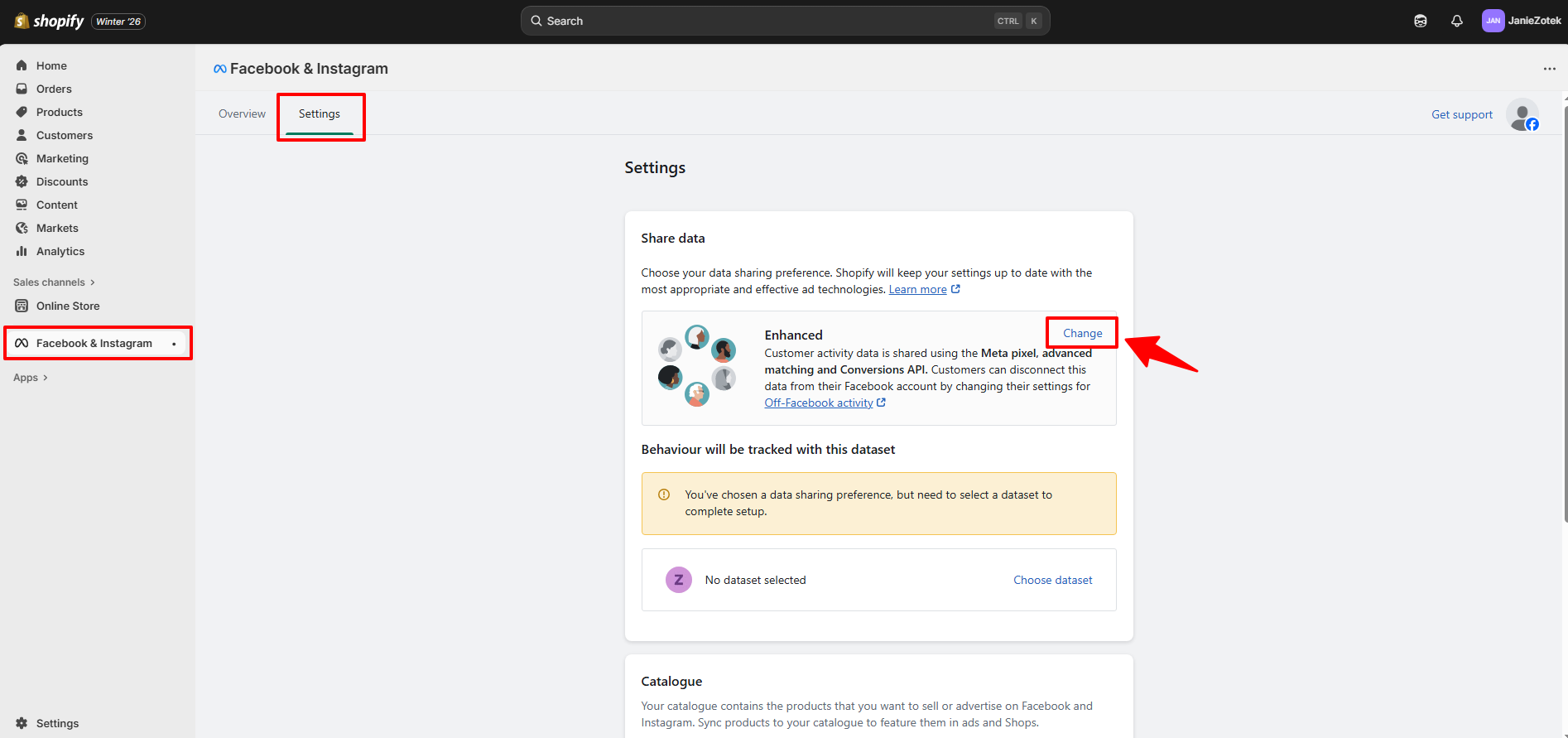Expand the Sales channels section
Screen dimensions: 1568x738
tap(54, 282)
